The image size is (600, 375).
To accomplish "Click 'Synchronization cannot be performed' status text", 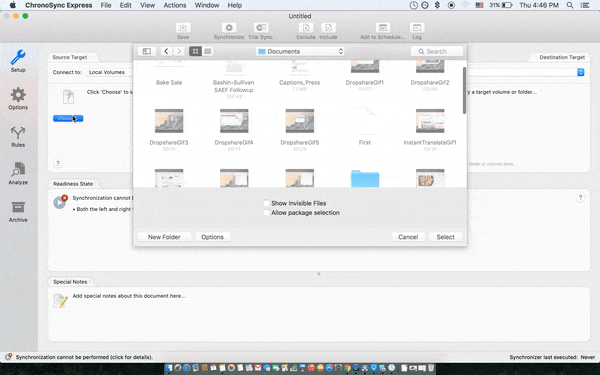I will [84, 357].
